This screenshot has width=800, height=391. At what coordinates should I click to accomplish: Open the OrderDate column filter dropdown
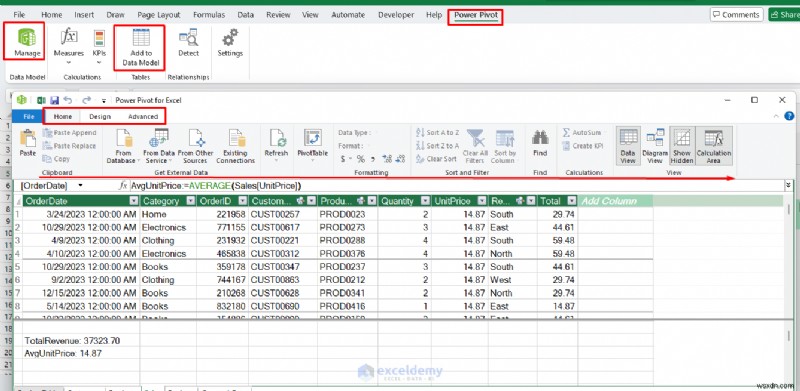134,201
